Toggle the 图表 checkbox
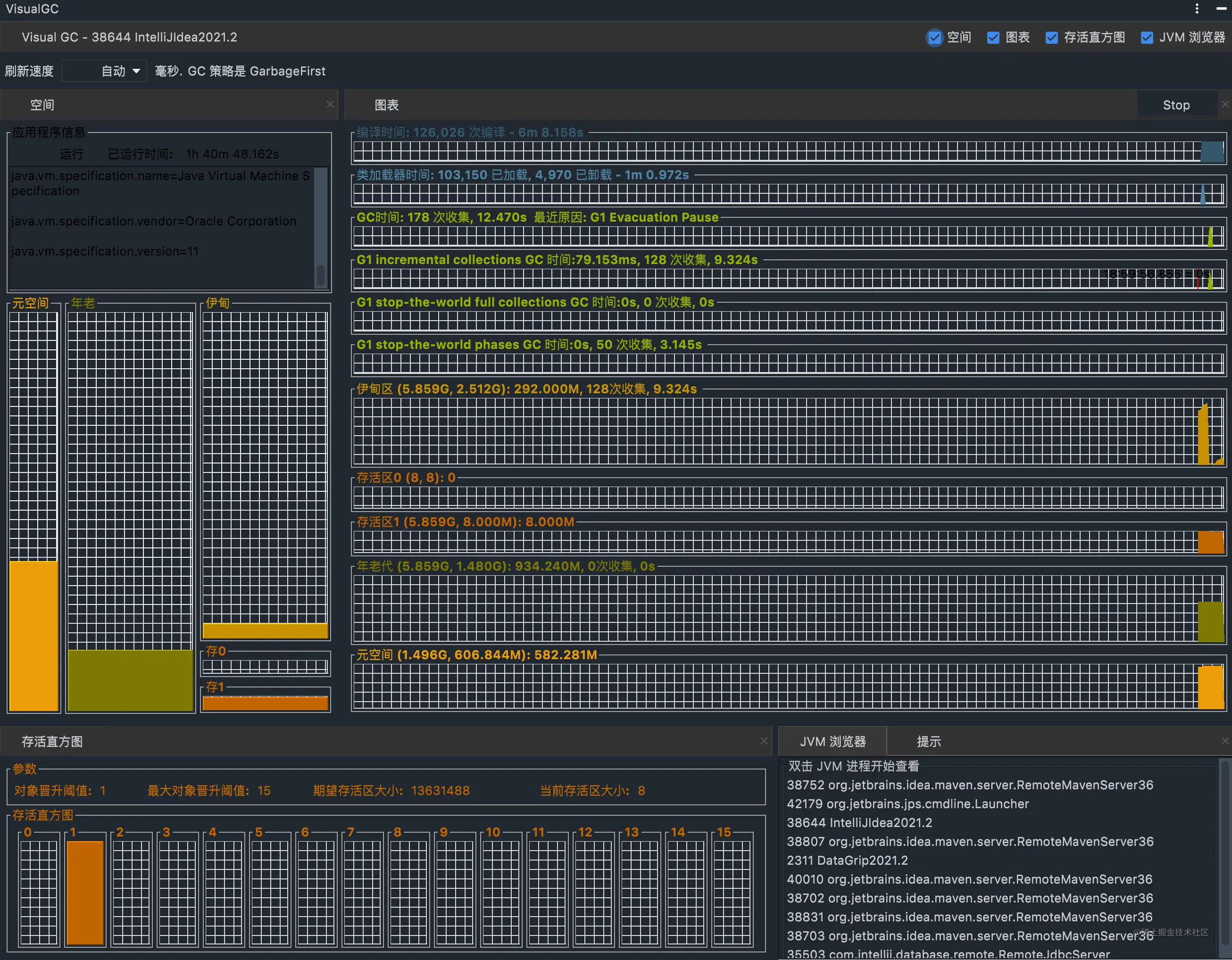The height and width of the screenshot is (960, 1232). click(993, 38)
